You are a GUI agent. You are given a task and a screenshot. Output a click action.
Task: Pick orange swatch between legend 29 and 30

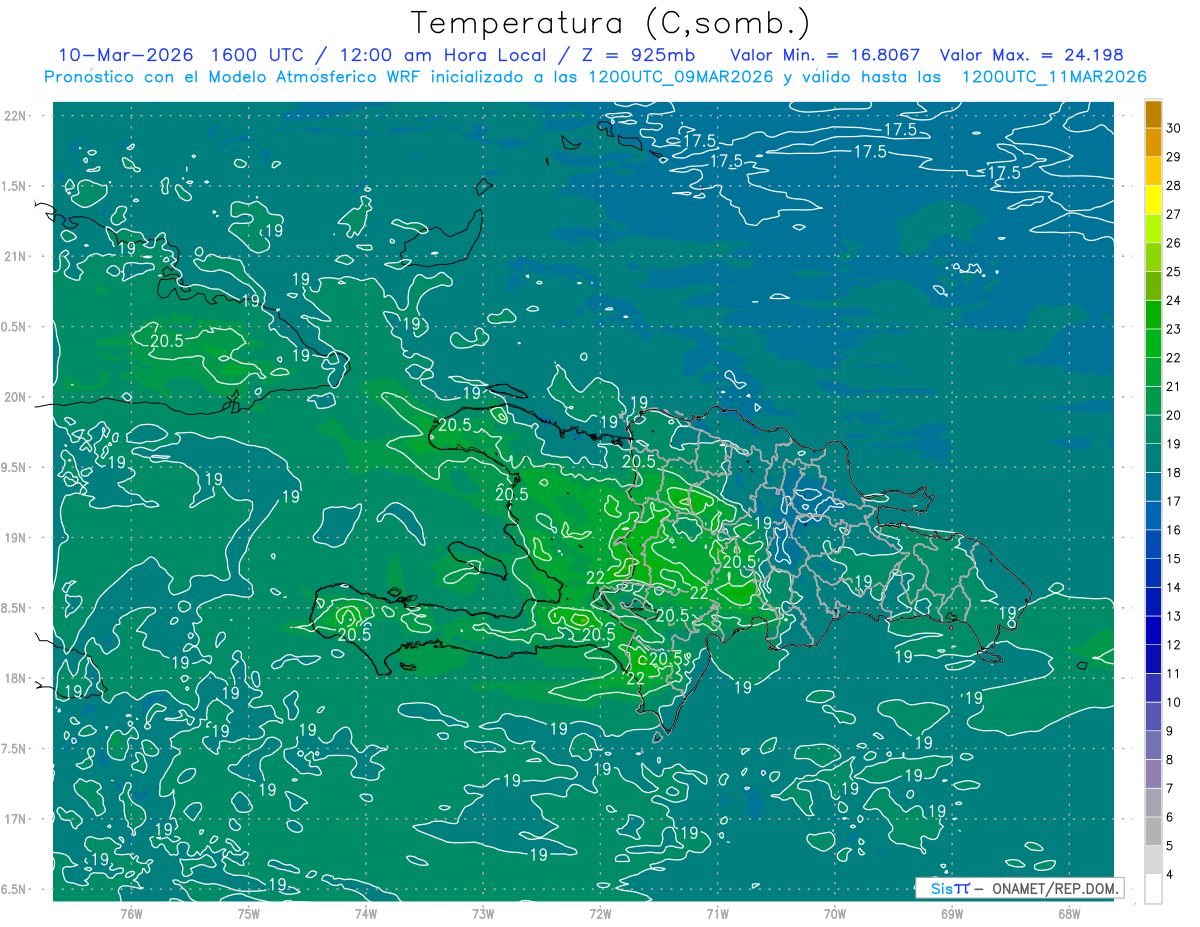pos(1153,143)
